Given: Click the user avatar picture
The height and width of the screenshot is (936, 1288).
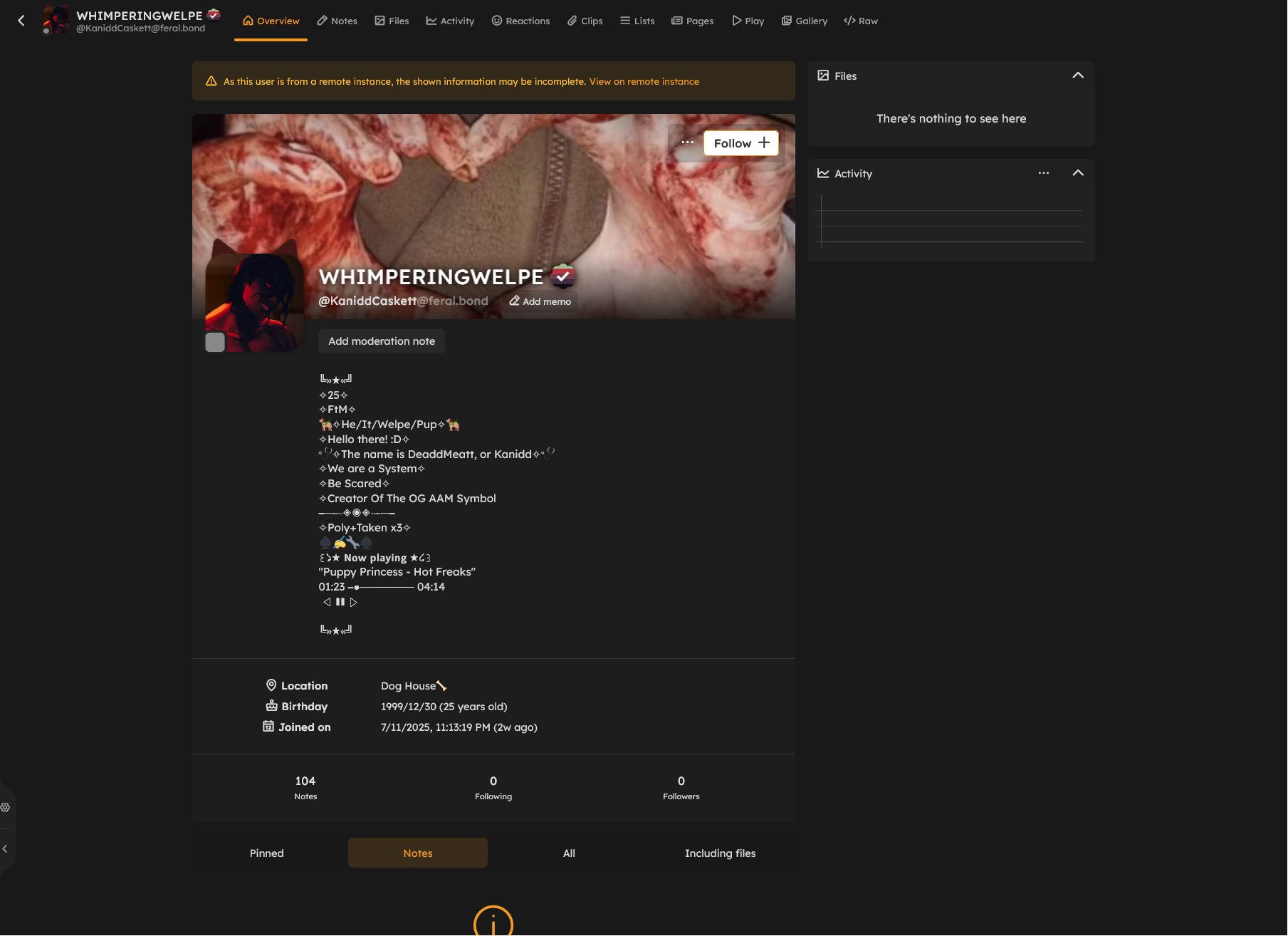Looking at the screenshot, I should tap(254, 303).
